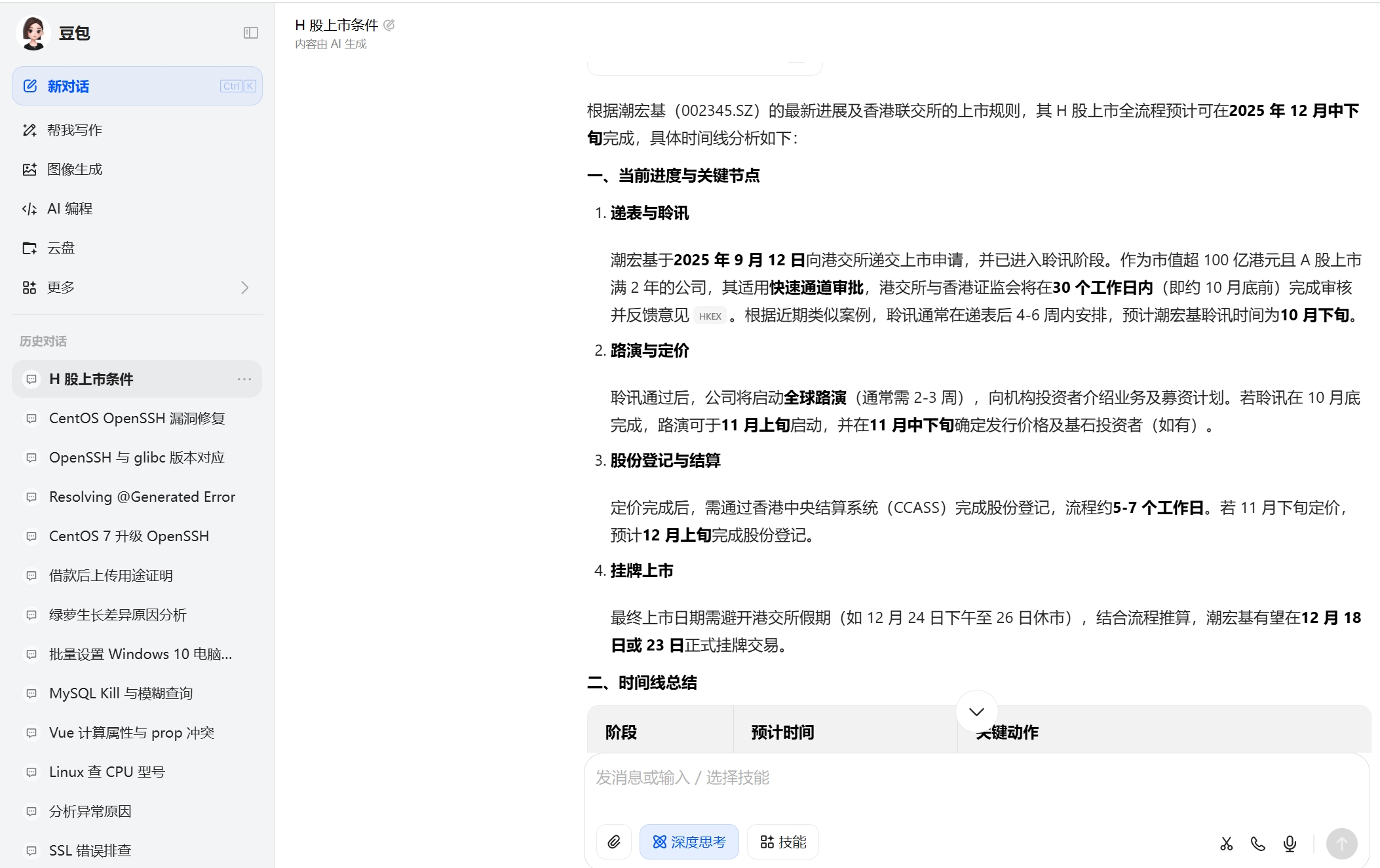
Task: Open 图像生成 image generation
Action: [74, 170]
